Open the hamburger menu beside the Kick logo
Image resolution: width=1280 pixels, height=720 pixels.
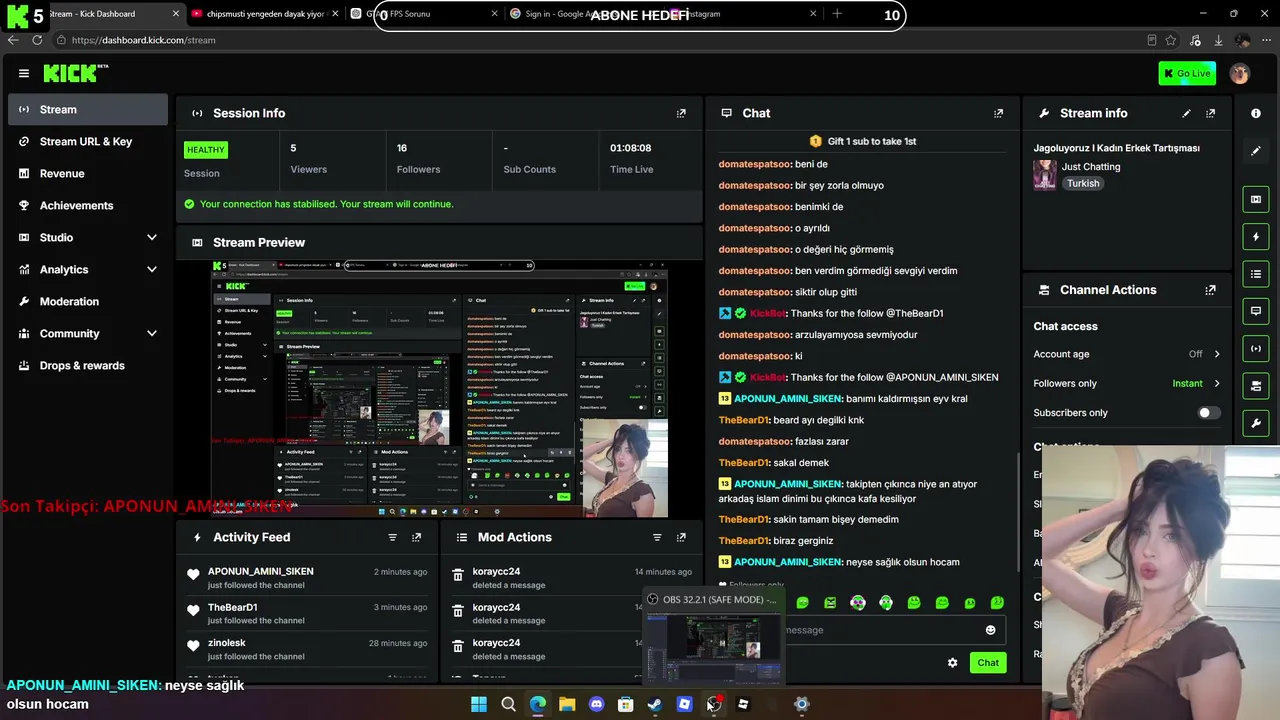tap(24, 73)
